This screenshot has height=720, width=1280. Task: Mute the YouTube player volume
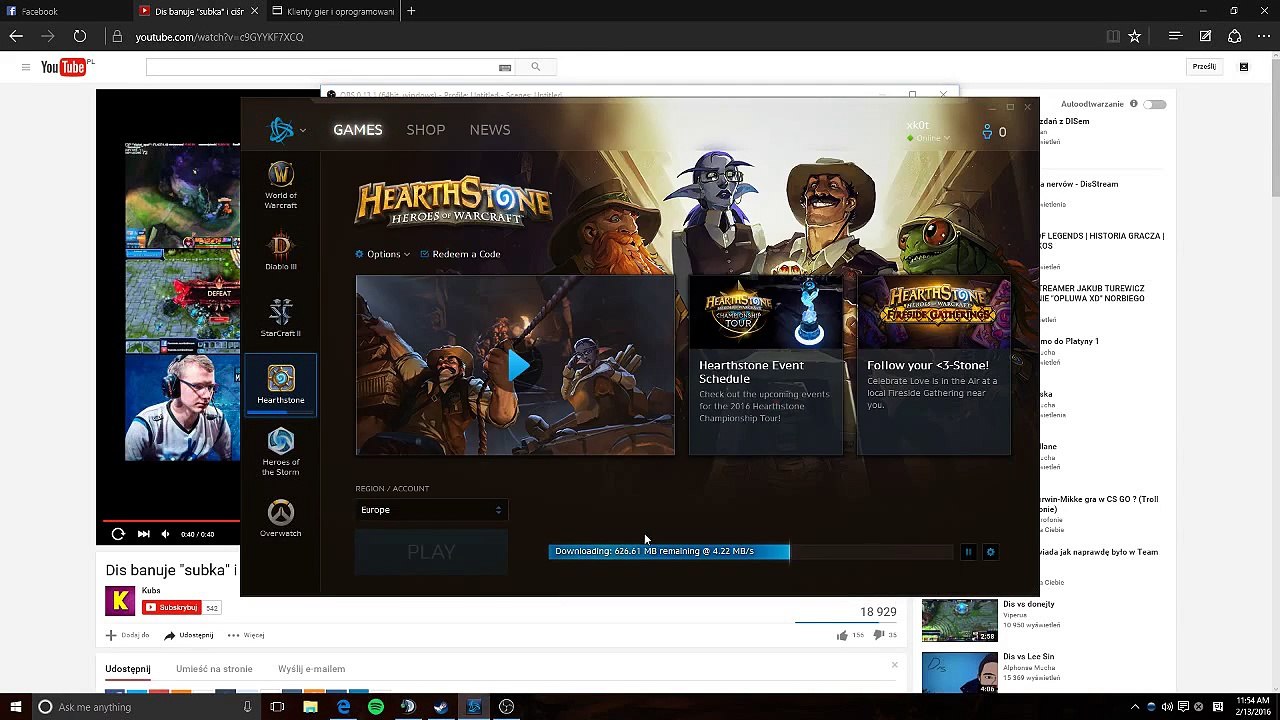click(166, 534)
